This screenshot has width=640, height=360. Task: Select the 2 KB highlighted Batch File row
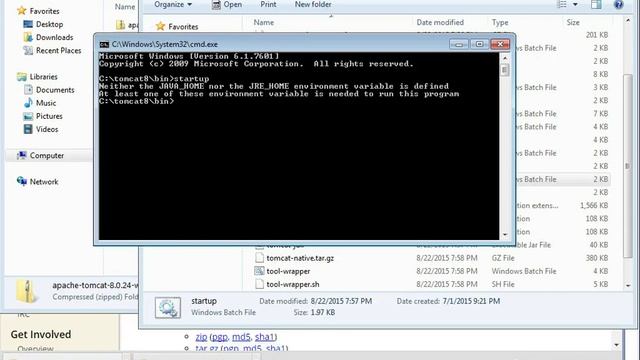[x=563, y=179]
